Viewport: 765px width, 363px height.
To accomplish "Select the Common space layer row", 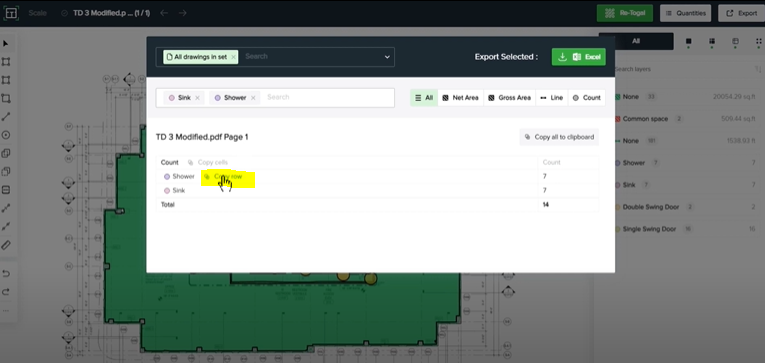I will point(685,119).
